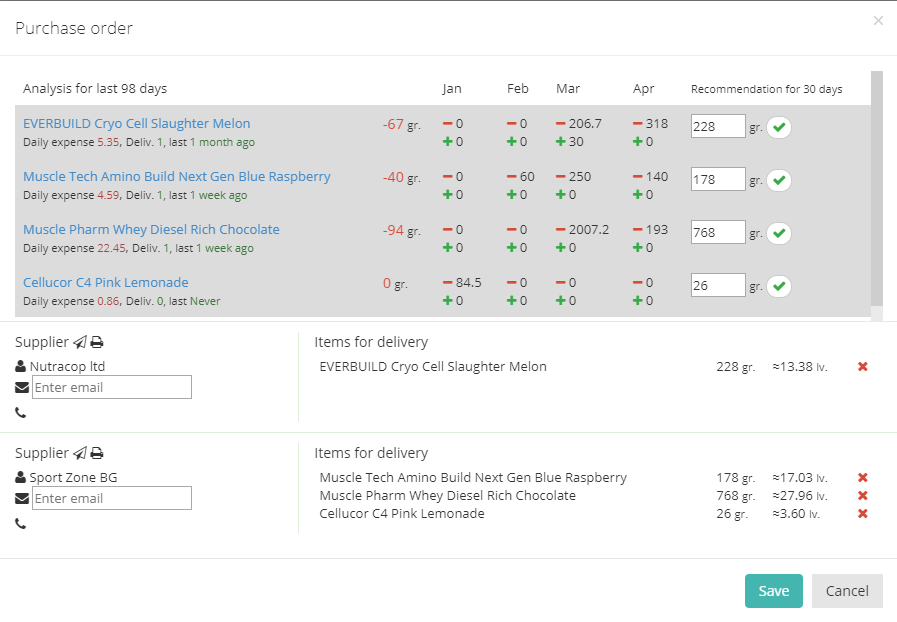Viewport: 897px width, 622px height.
Task: Click the 84.5 January consumption value
Action: click(469, 283)
